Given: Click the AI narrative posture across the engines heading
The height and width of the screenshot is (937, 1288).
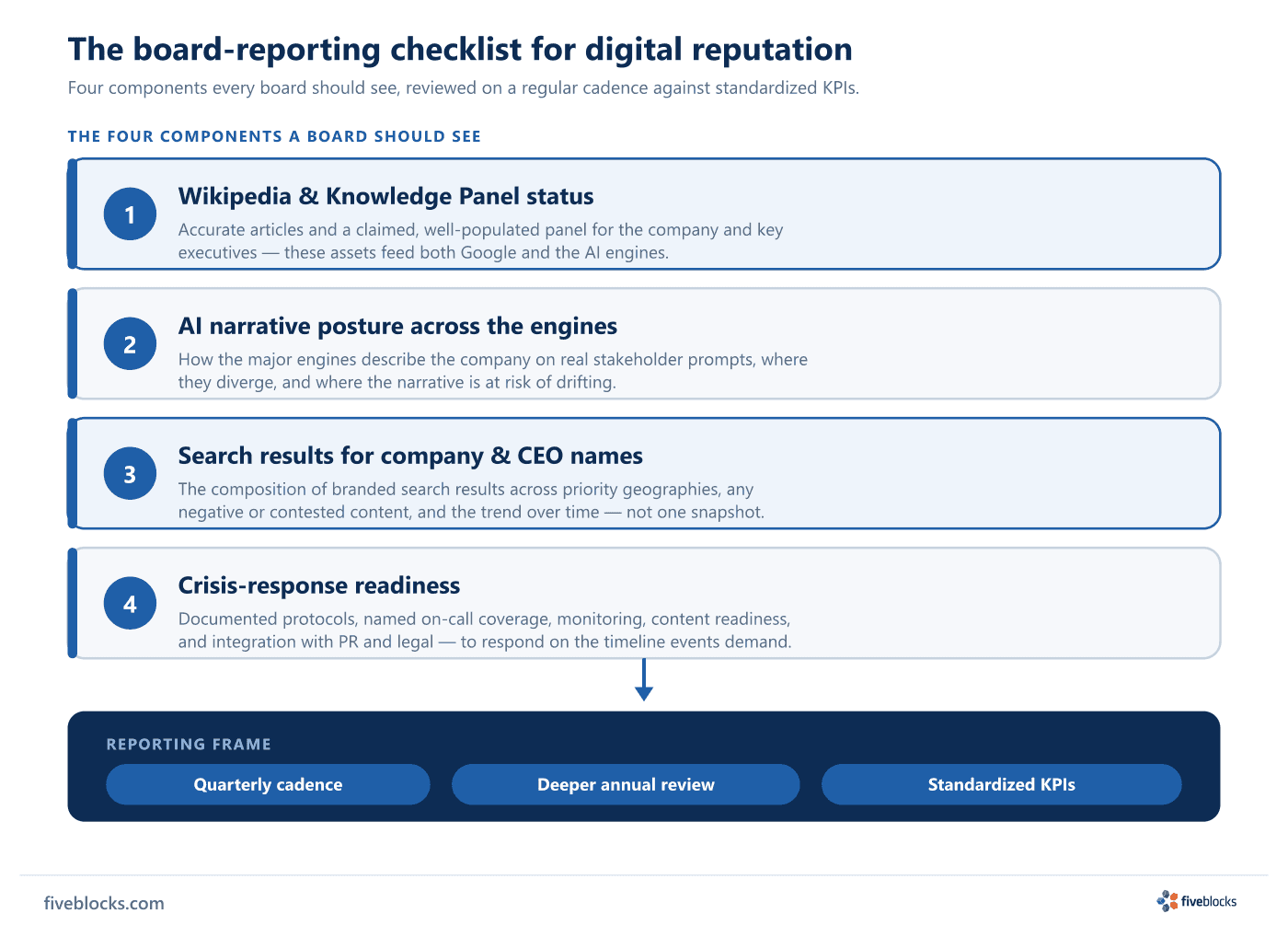Looking at the screenshot, I should coord(397,326).
